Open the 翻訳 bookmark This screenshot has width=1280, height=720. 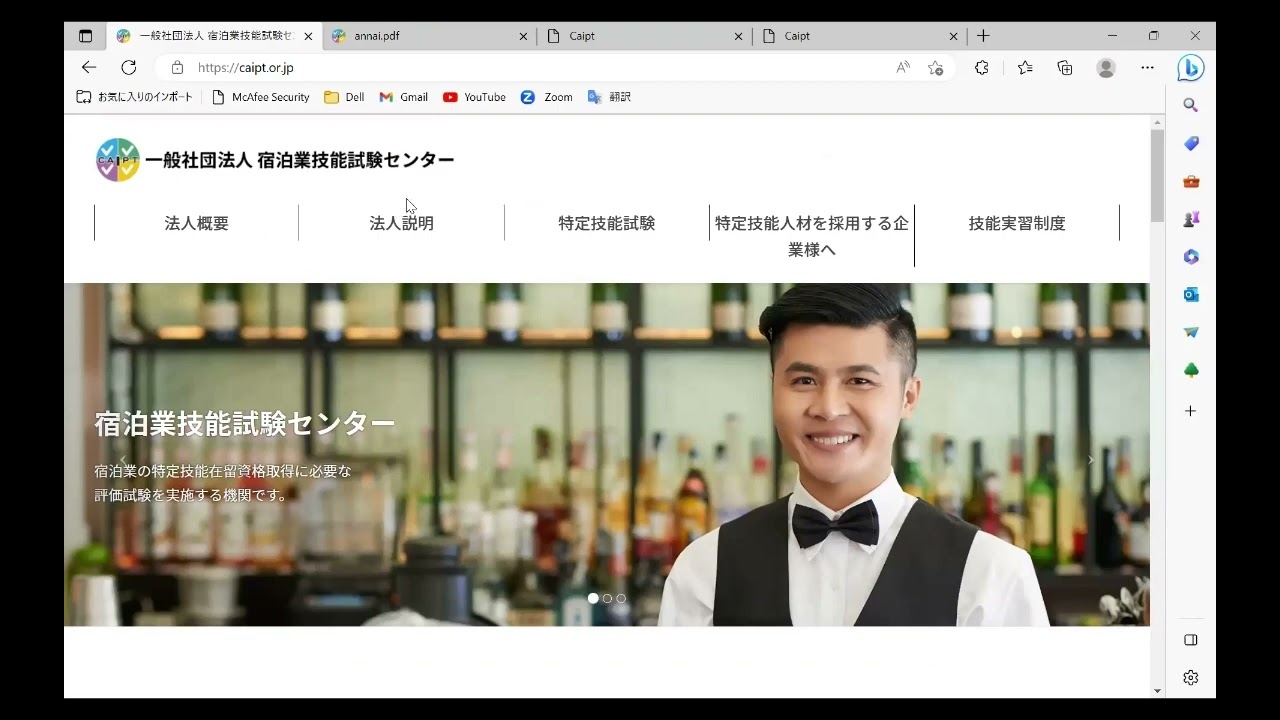(x=609, y=97)
